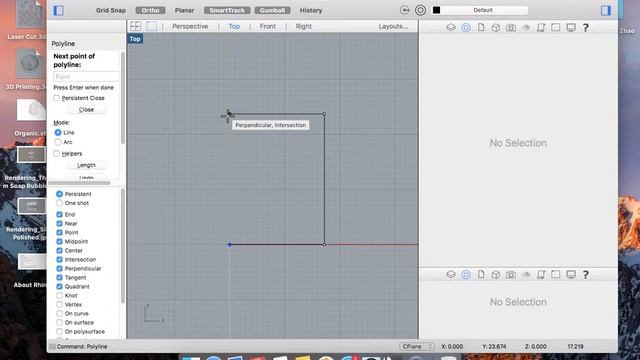Enable the Helpers checkbox
This screenshot has width=640, height=360.
[x=57, y=153]
